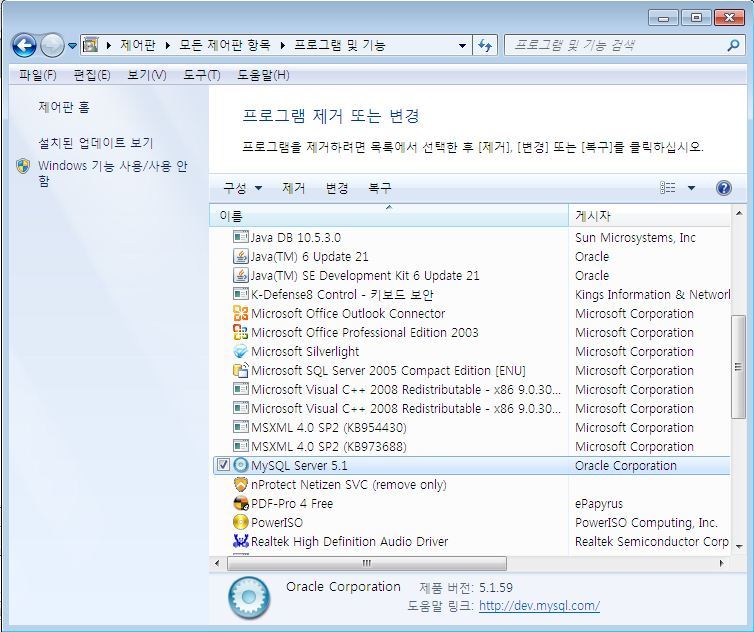Click the large MySQL gear icon in details pane

[x=249, y=597]
